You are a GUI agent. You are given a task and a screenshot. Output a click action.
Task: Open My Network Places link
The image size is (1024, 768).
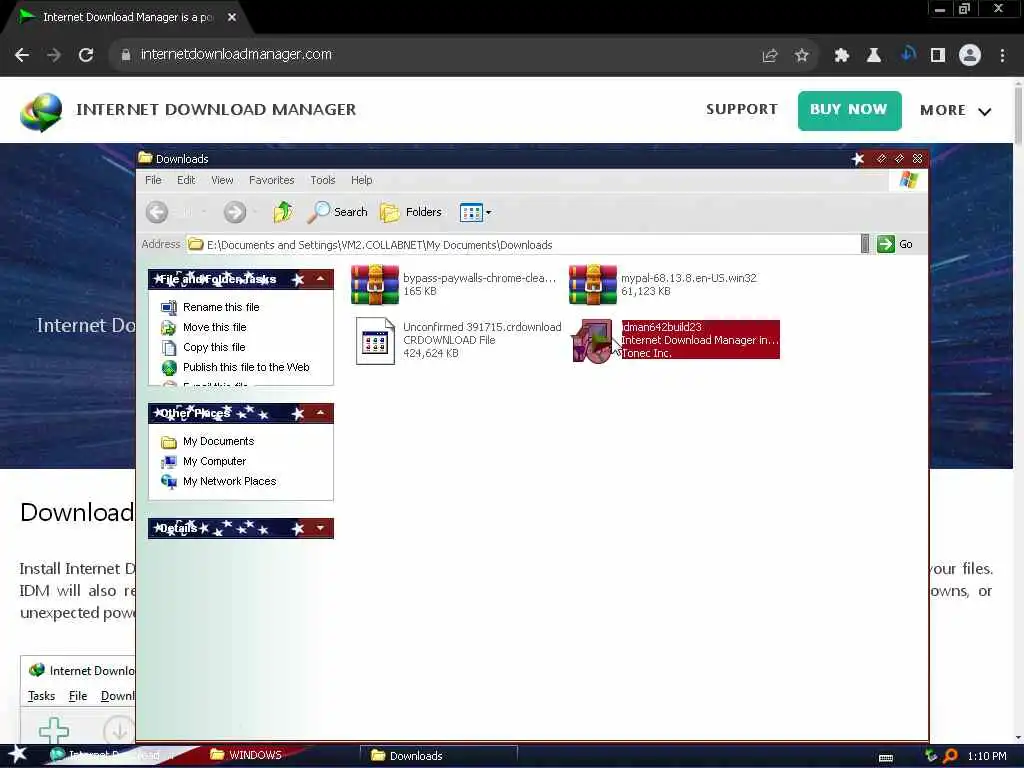(x=229, y=481)
